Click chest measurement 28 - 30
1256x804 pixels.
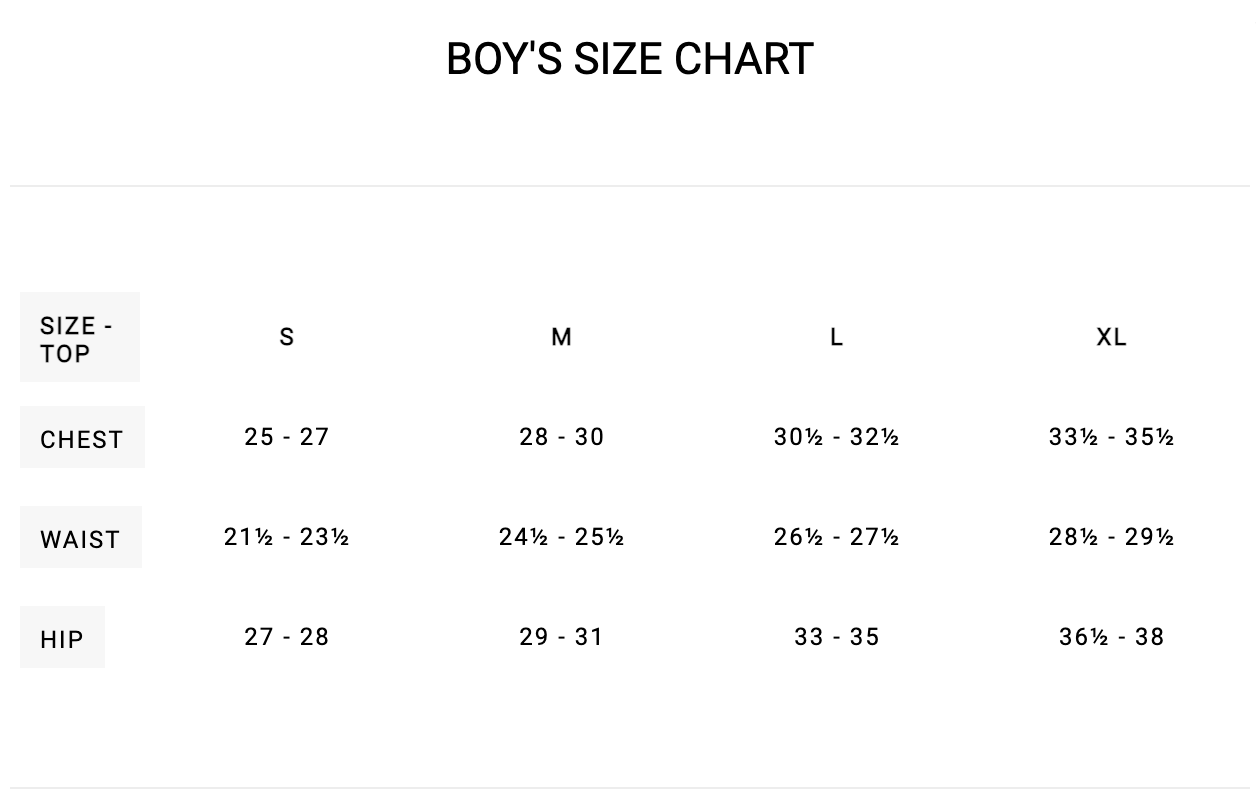point(562,437)
